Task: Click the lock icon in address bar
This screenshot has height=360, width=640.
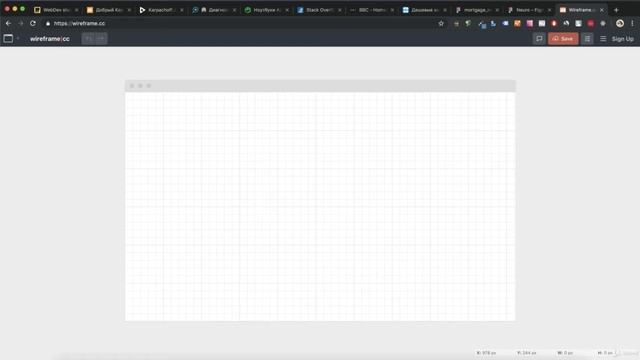Action: (x=48, y=24)
